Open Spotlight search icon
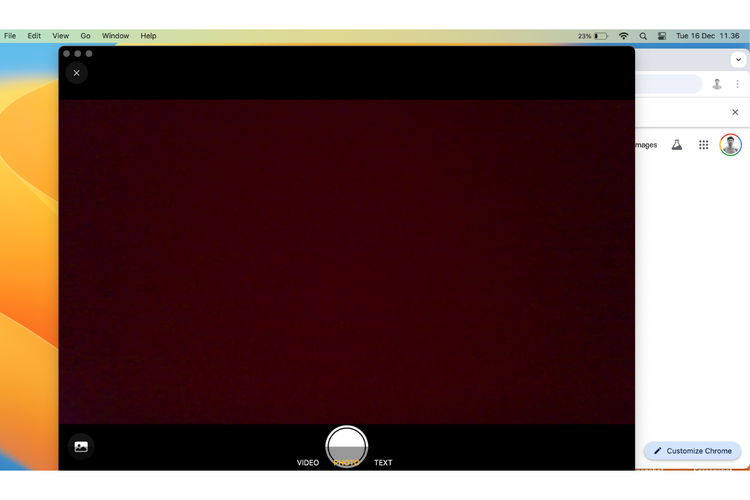 643,36
